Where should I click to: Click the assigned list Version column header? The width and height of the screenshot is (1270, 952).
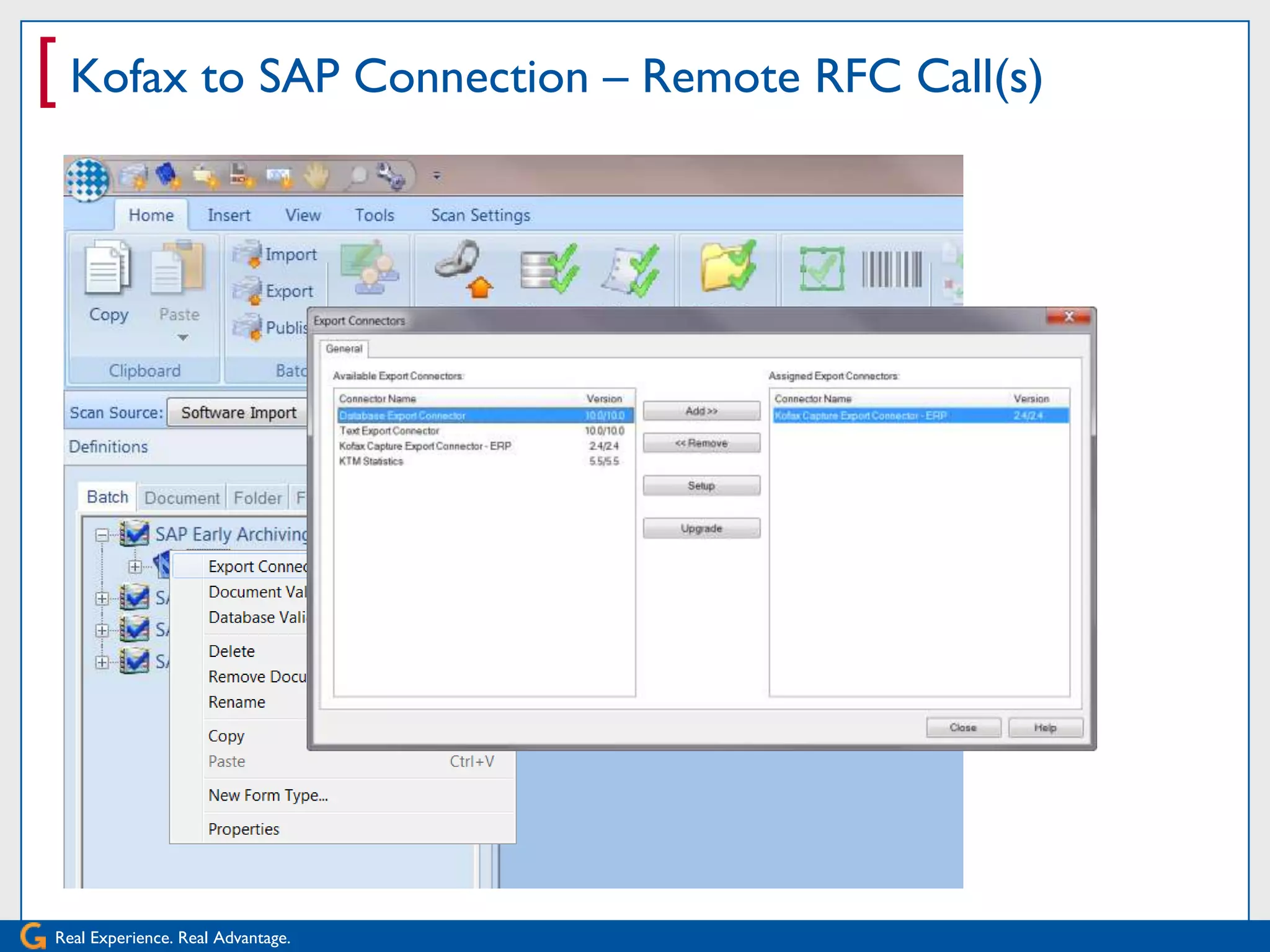pyautogui.click(x=1031, y=399)
